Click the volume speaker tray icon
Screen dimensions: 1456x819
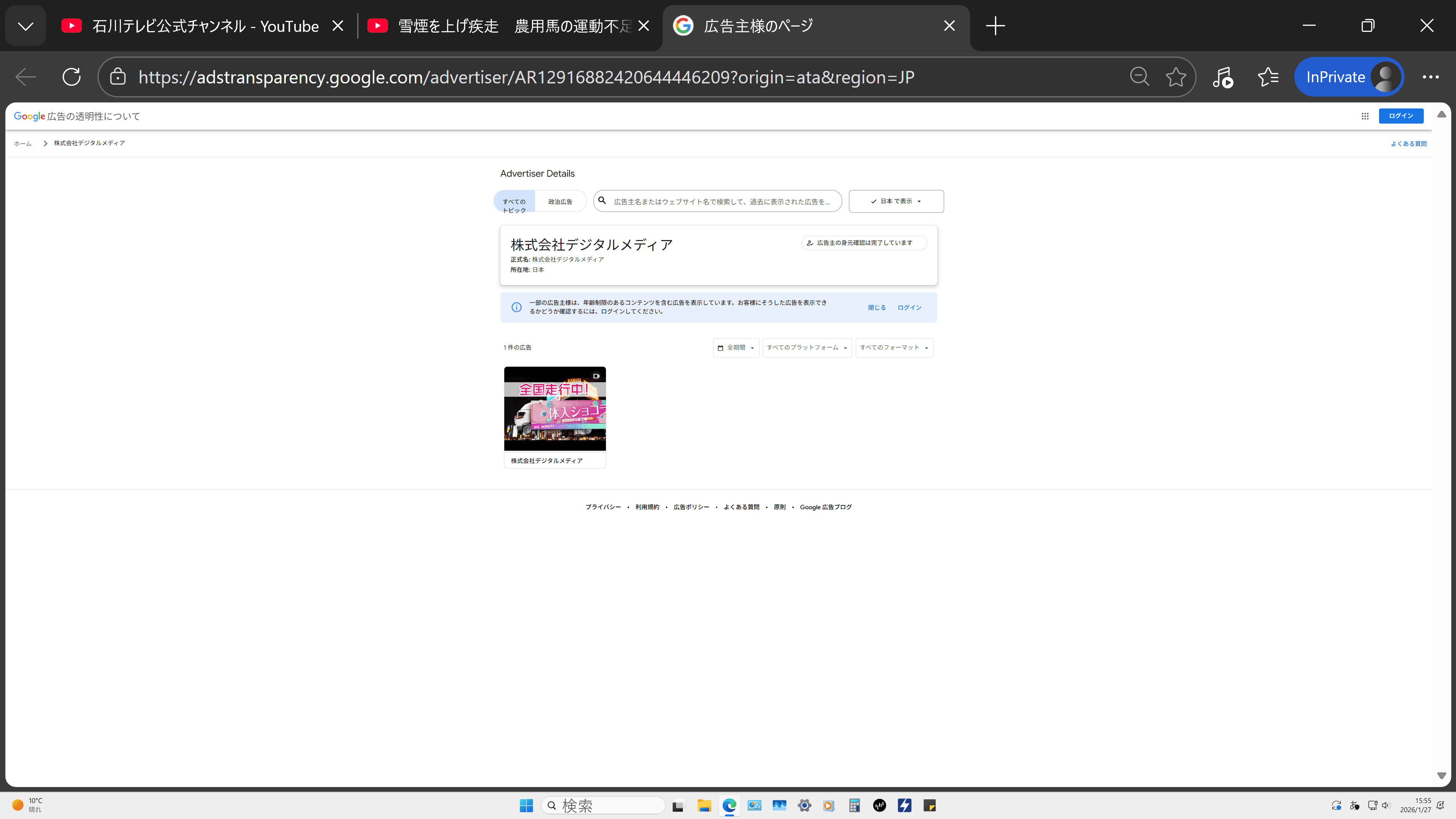[1385, 805]
